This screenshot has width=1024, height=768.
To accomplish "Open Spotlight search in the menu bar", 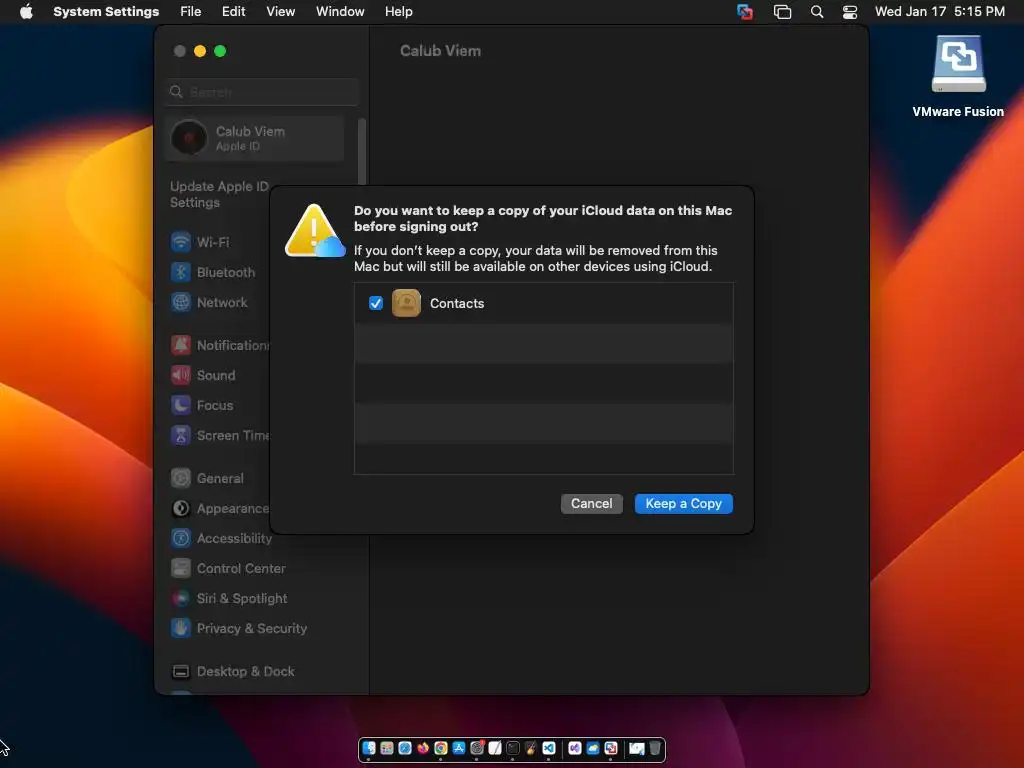I will coord(817,11).
